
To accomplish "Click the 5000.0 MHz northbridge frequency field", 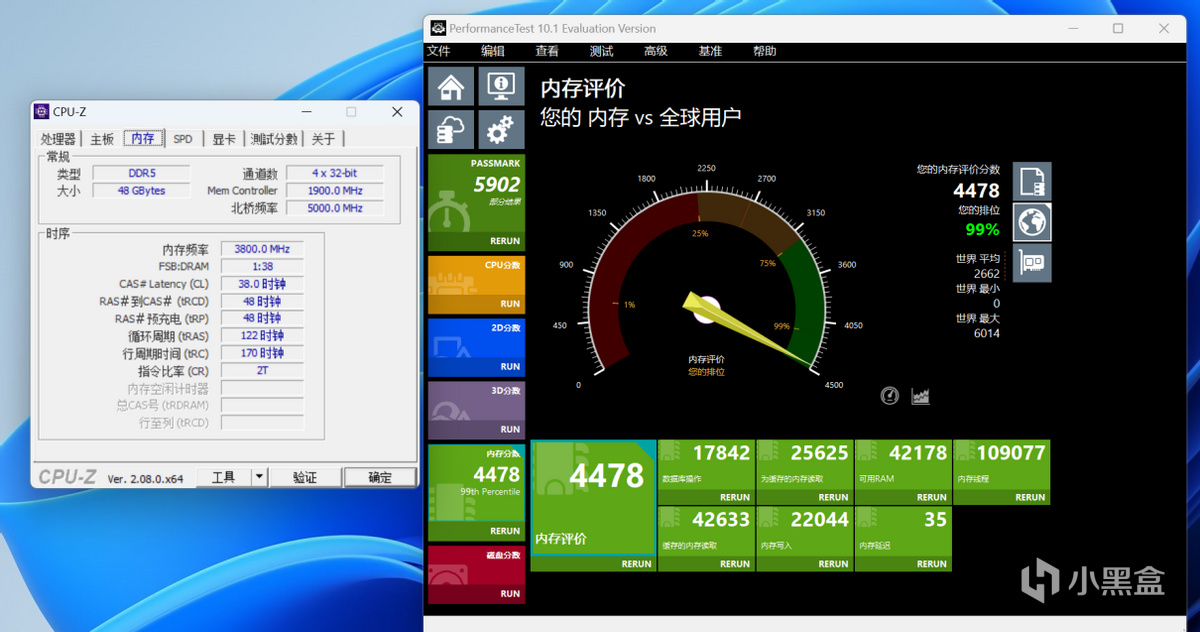I will (x=335, y=208).
